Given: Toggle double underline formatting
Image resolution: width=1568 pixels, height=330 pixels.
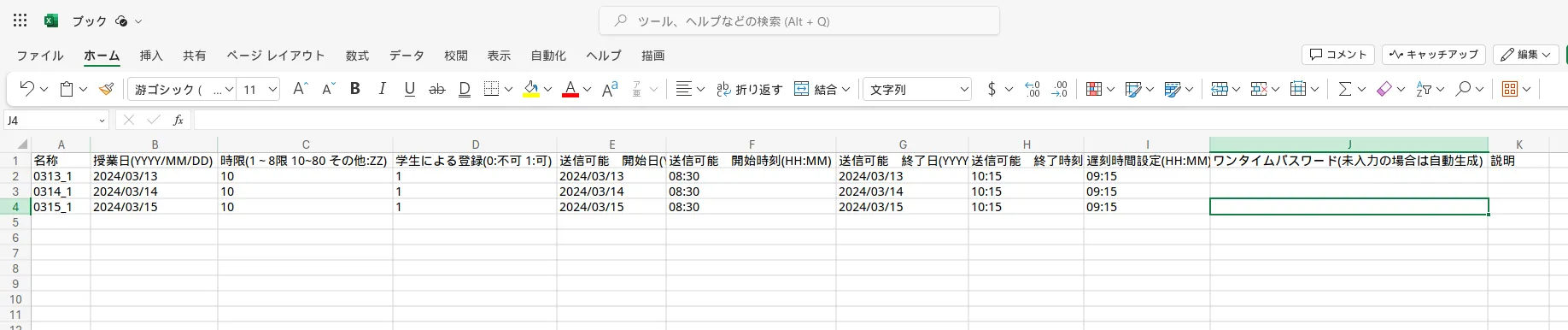Looking at the screenshot, I should 465,89.
